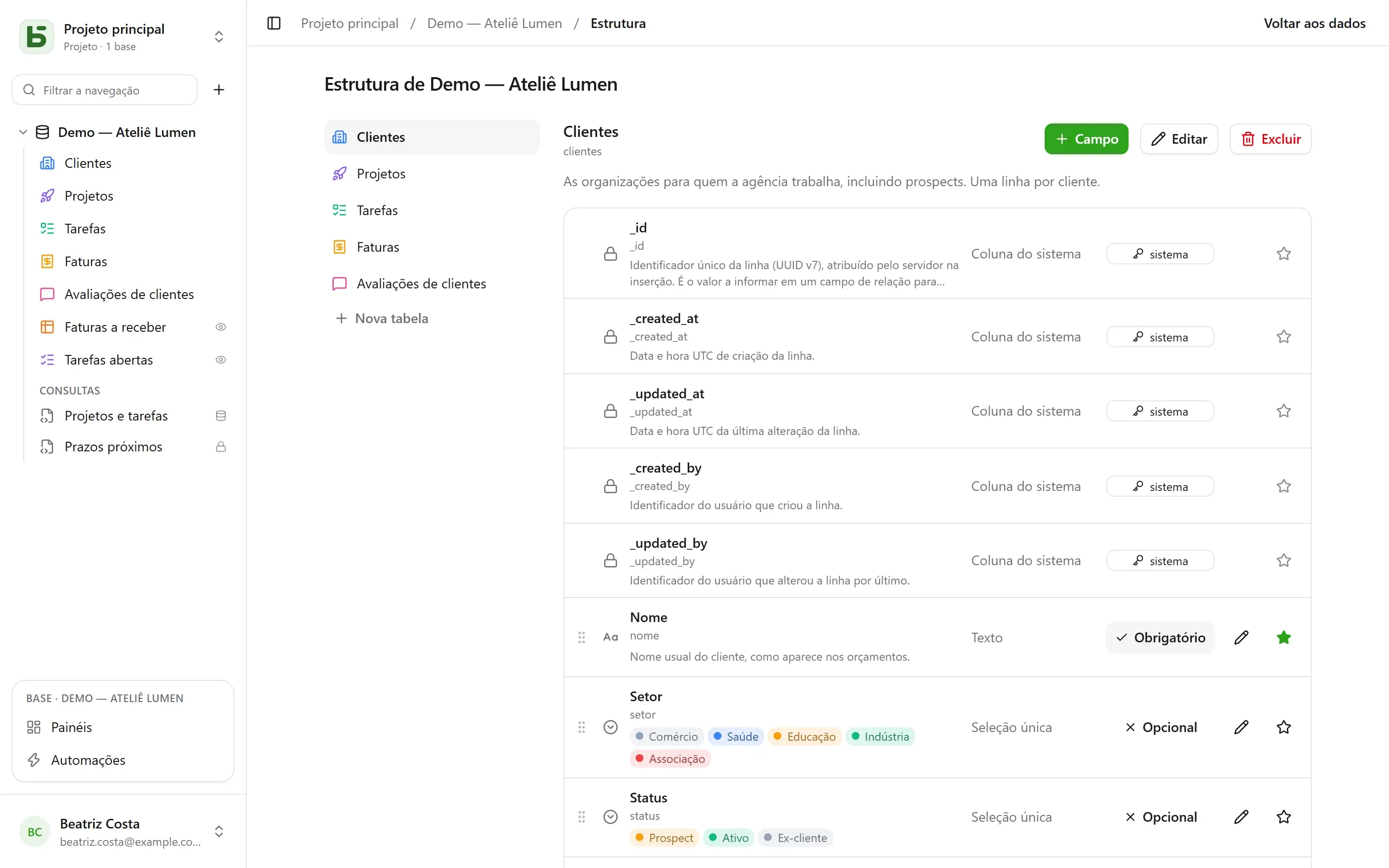Collapse the Demo — Ateliê Lumen tree chevron

pyautogui.click(x=23, y=133)
